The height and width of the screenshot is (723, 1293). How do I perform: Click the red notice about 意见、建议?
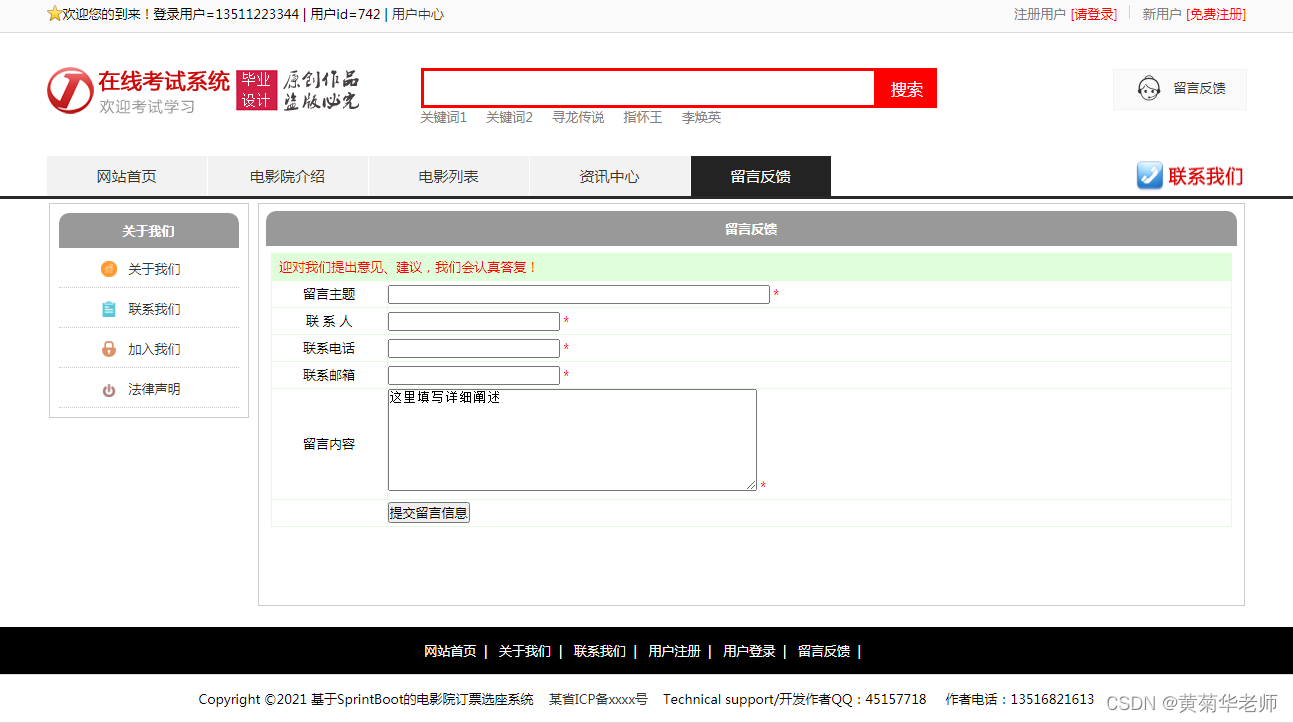(408, 267)
